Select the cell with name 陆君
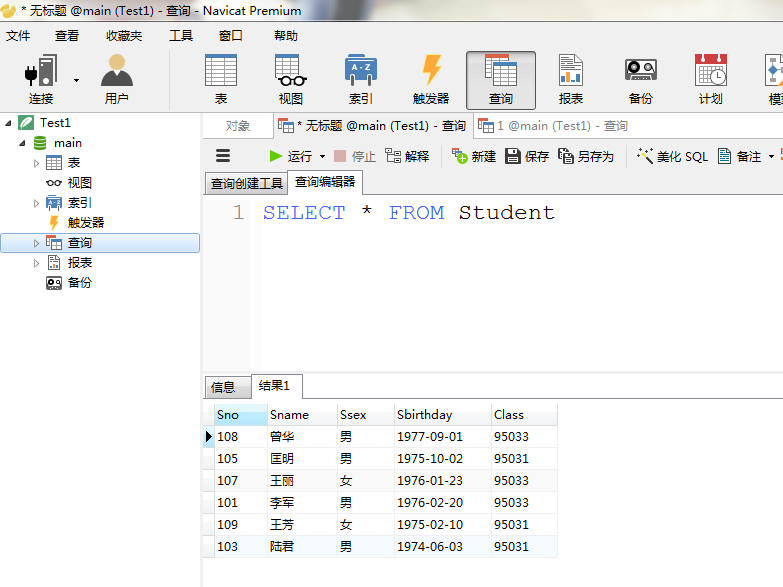This screenshot has width=783, height=587. [303, 547]
